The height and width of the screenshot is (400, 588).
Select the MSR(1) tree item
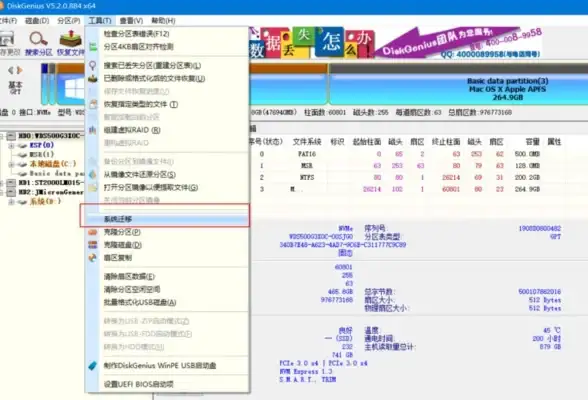click(x=42, y=155)
